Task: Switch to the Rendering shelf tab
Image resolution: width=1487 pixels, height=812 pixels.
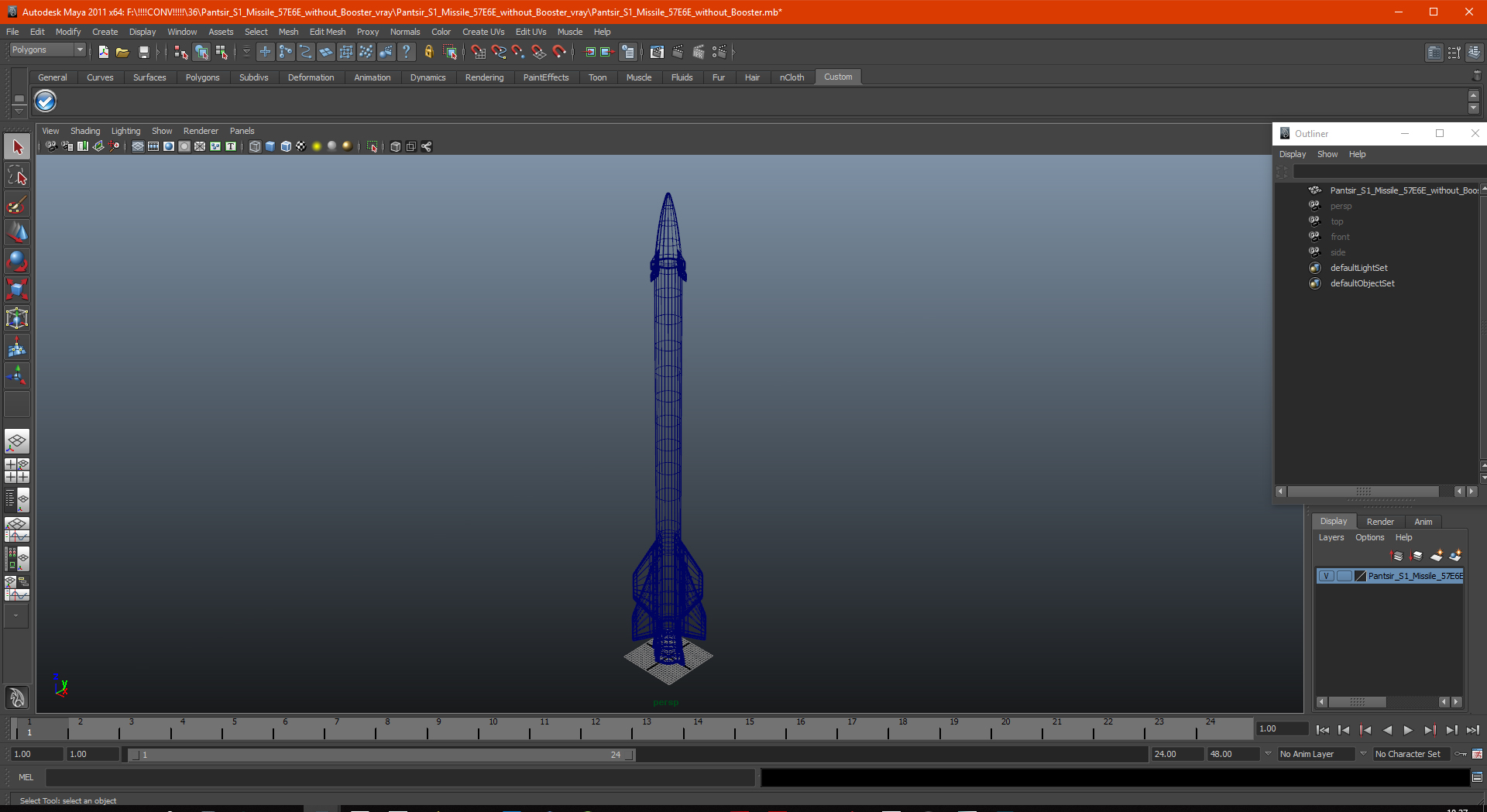Action: pos(484,77)
